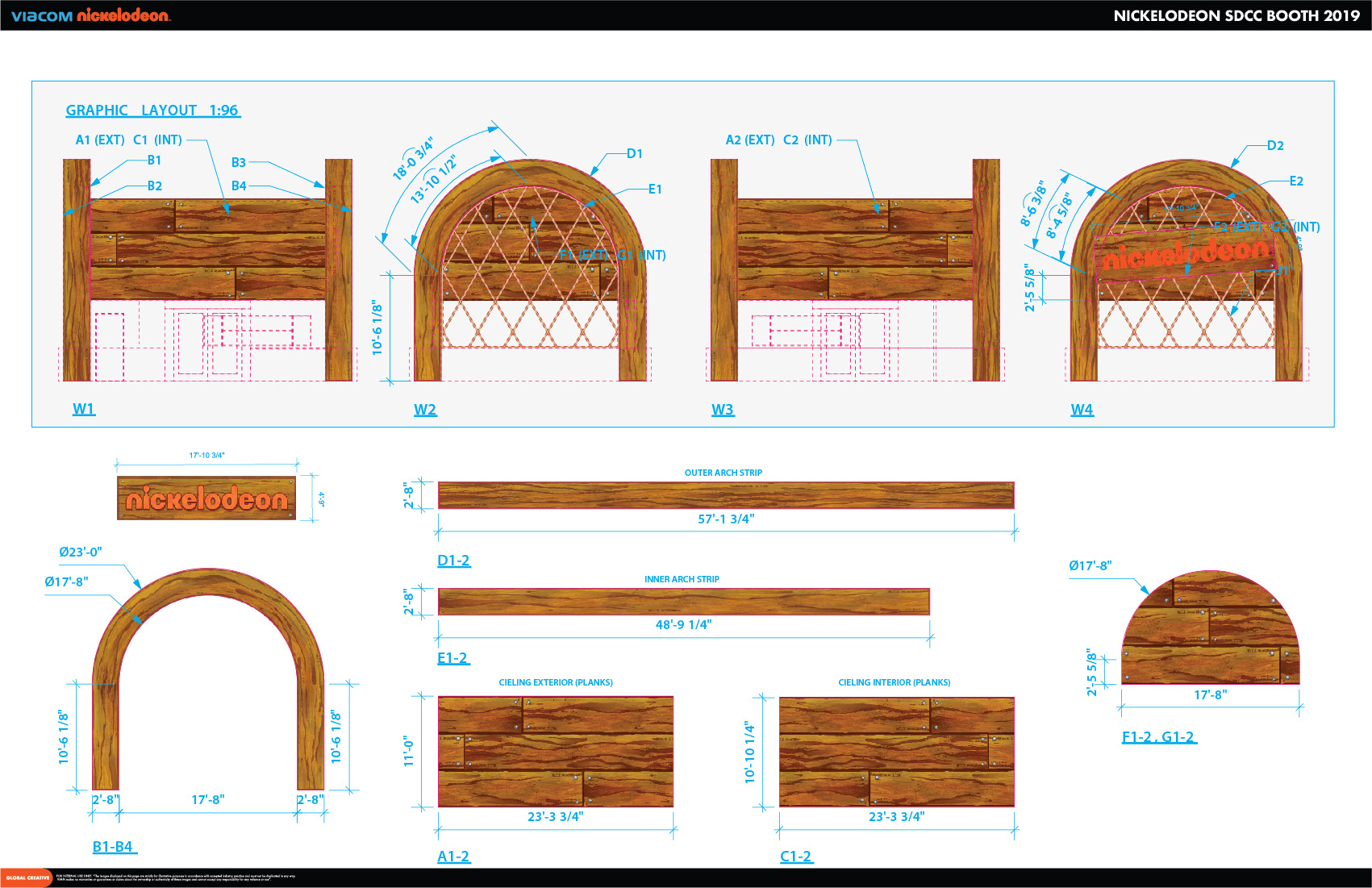The width and height of the screenshot is (1372, 888).
Task: Click the Ø17'-8" label beside B1-B4 arch
Action: click(67, 582)
